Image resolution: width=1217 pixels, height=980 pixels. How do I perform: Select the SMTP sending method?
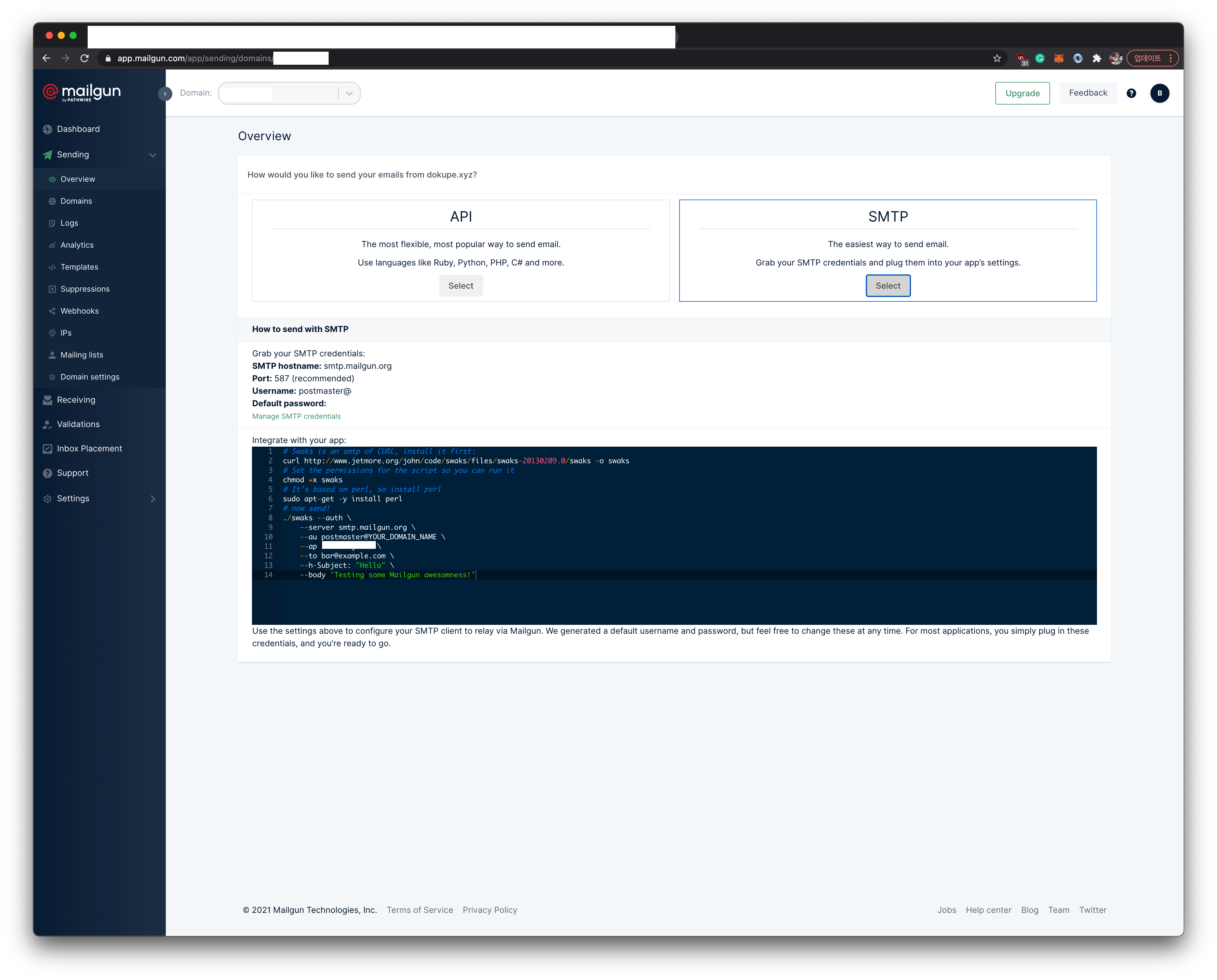pos(888,286)
